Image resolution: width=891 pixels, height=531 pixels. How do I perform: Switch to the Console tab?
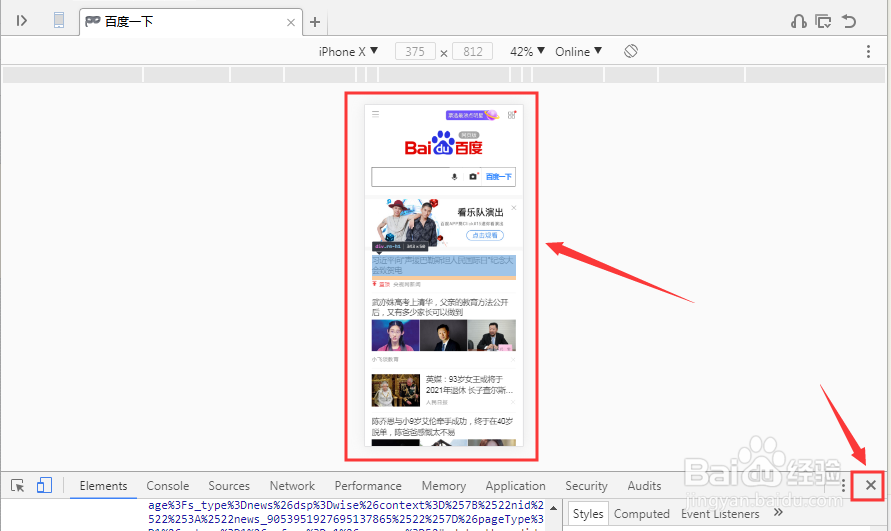tap(168, 486)
